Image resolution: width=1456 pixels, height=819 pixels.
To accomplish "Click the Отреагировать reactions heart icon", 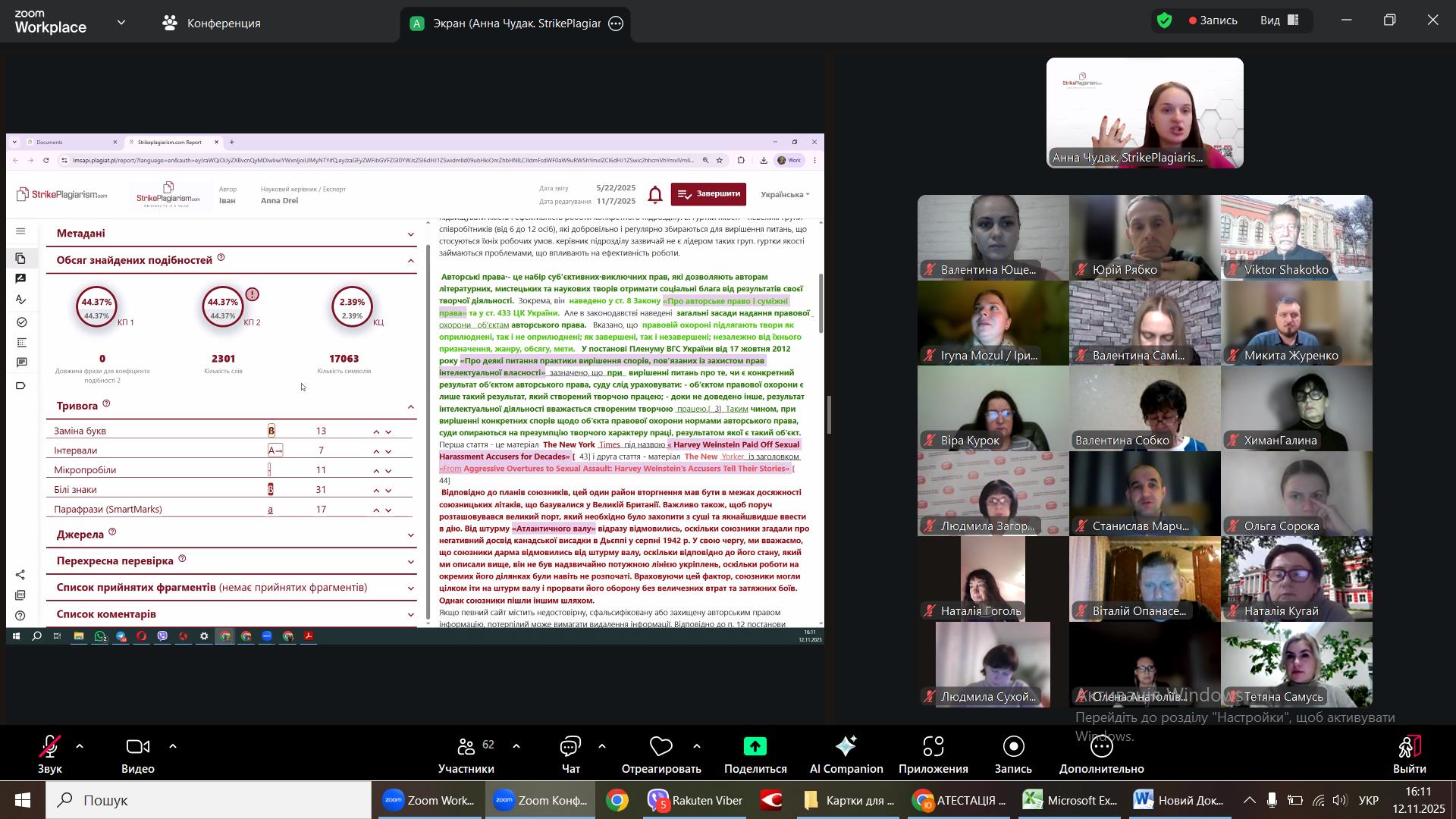I will (x=661, y=748).
